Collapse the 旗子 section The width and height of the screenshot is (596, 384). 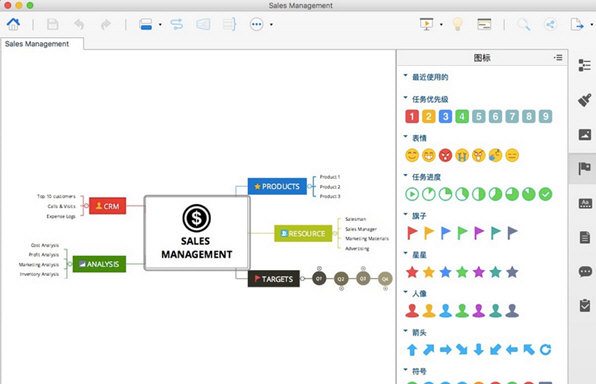(405, 214)
